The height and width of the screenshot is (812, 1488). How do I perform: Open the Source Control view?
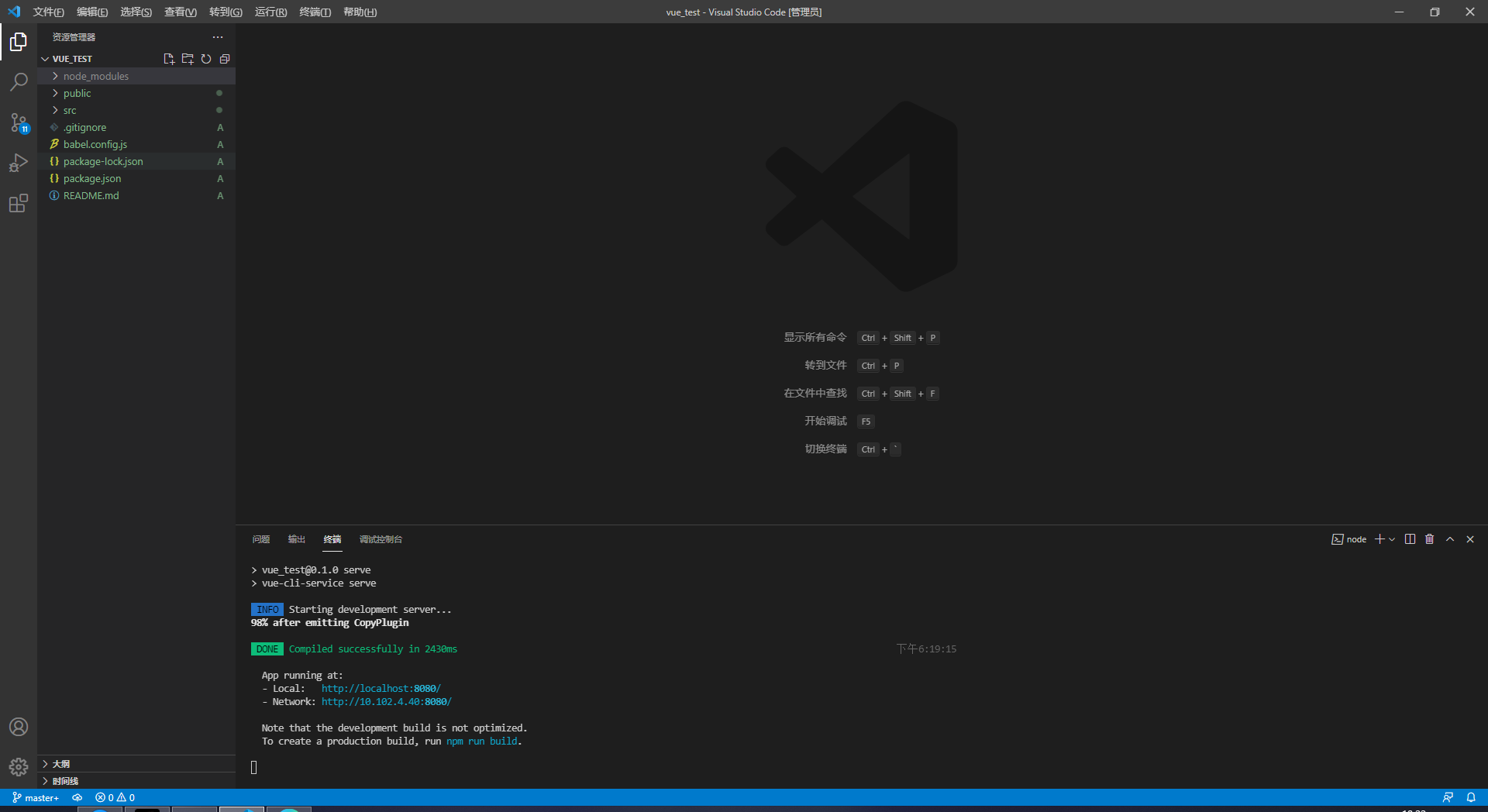tap(19, 122)
